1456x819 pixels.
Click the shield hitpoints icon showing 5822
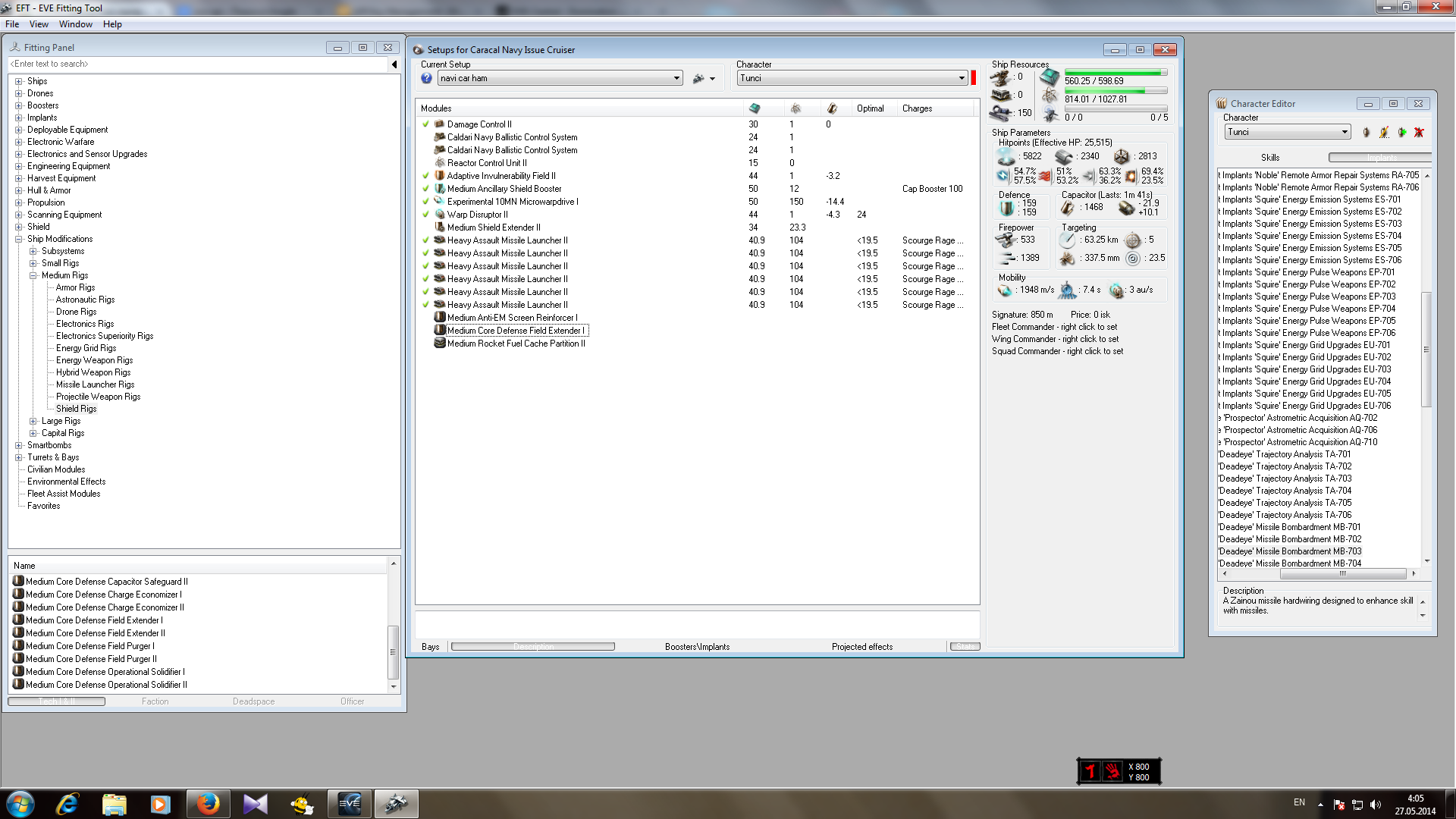pyautogui.click(x=1006, y=157)
